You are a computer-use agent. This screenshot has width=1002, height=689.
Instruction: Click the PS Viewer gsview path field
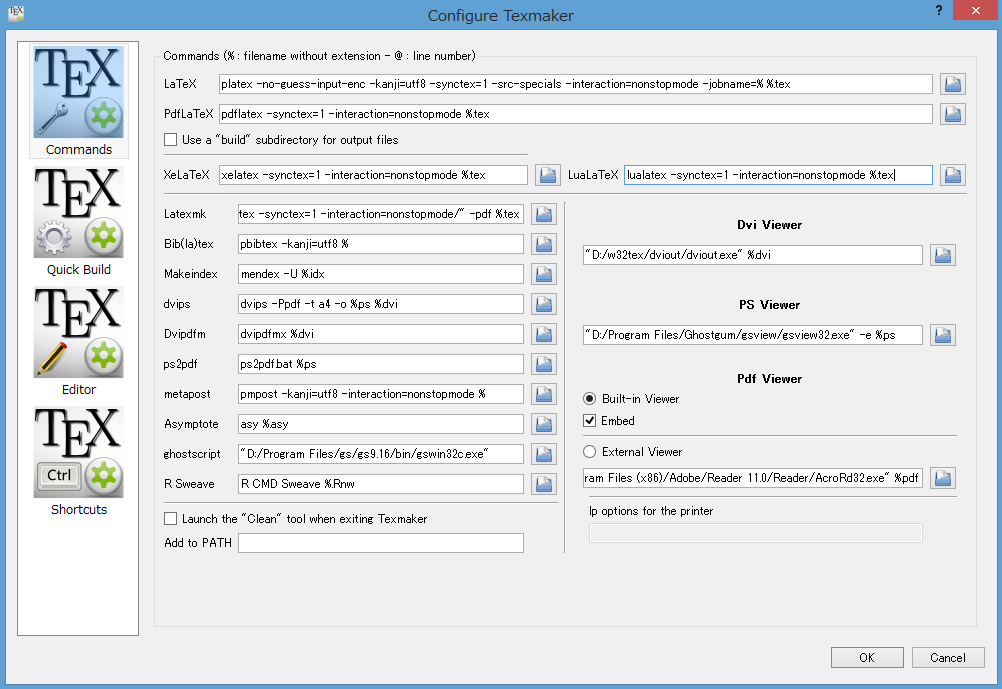(752, 335)
